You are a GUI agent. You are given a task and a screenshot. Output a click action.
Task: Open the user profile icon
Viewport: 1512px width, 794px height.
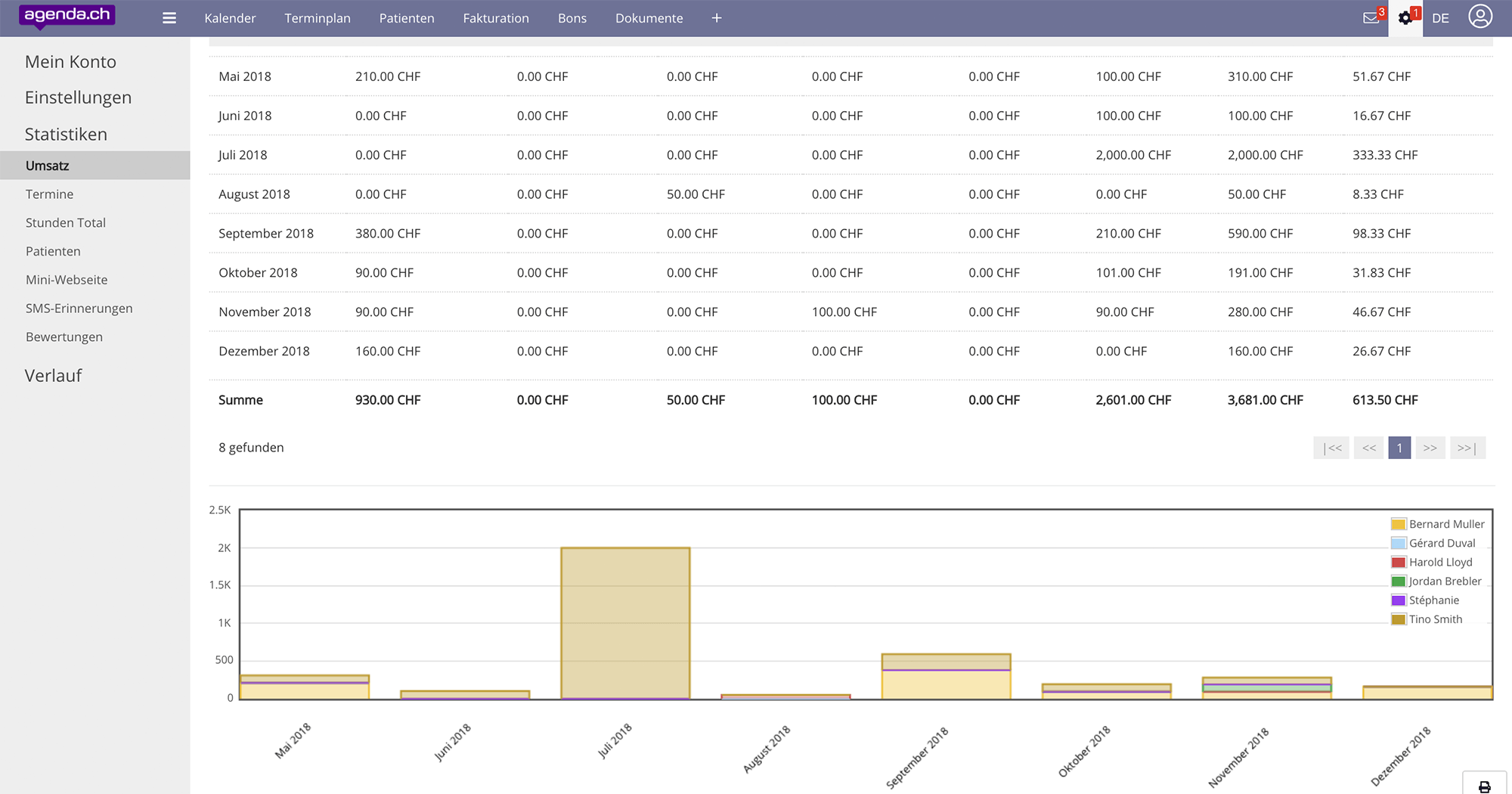point(1479,17)
